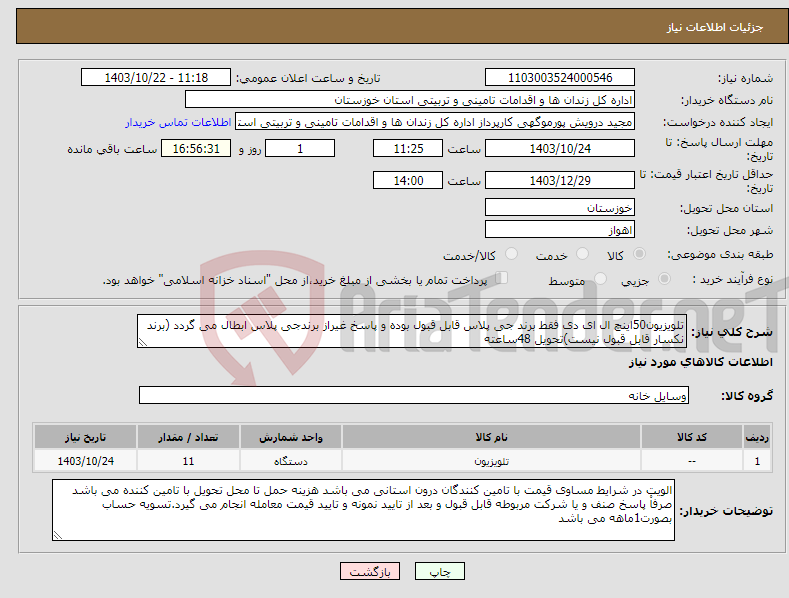
Task: Click the طبقه بندی موضوعی label
Action: 720,254
